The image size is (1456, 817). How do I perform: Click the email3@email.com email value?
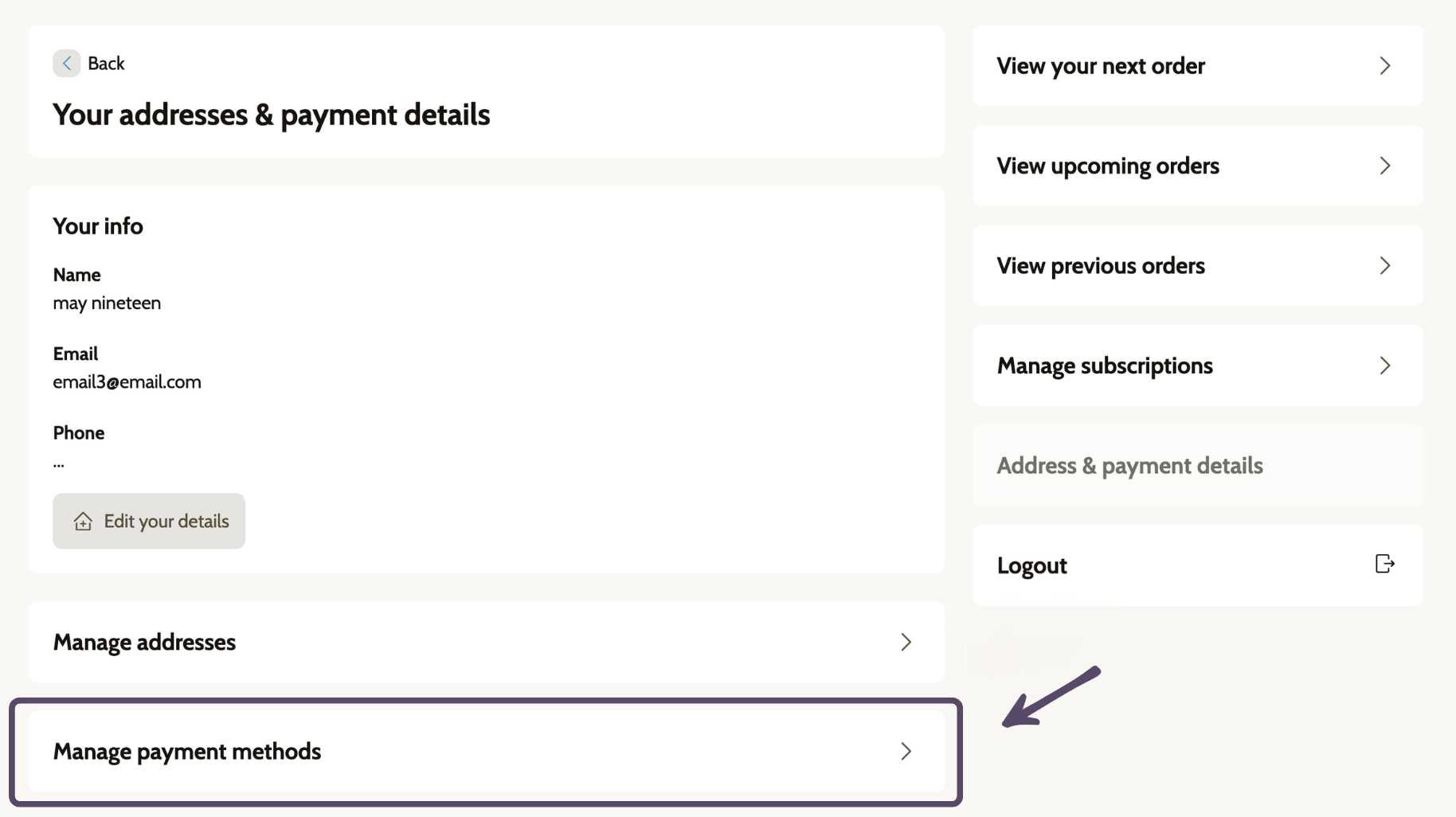pos(127,382)
